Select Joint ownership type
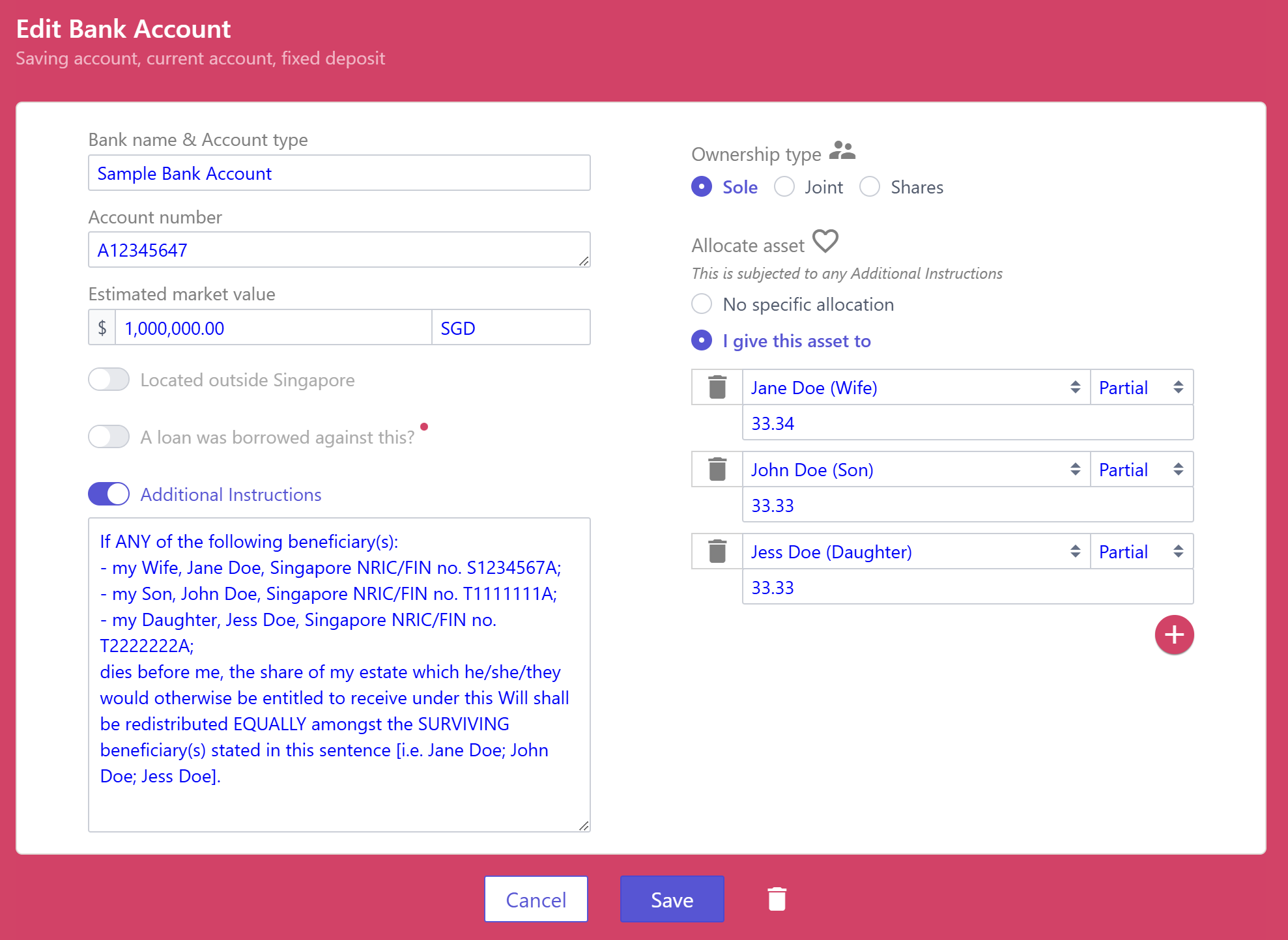This screenshot has height=940, width=1288. click(x=784, y=187)
